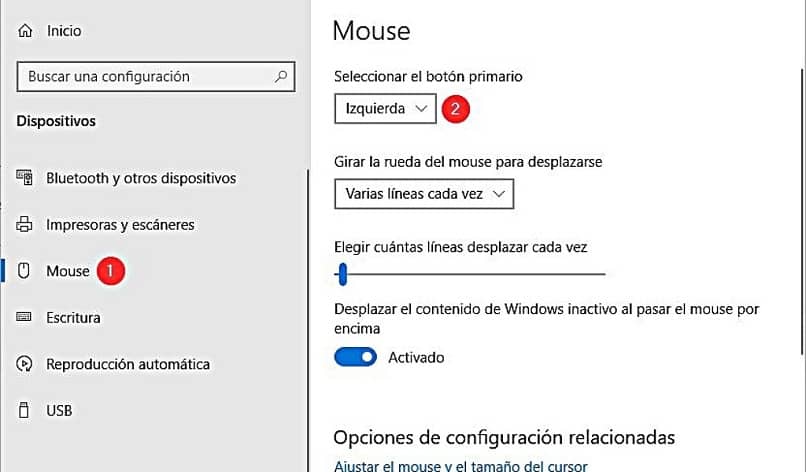Click the printer icon in sidebar
The image size is (806, 472).
[x=25, y=225]
